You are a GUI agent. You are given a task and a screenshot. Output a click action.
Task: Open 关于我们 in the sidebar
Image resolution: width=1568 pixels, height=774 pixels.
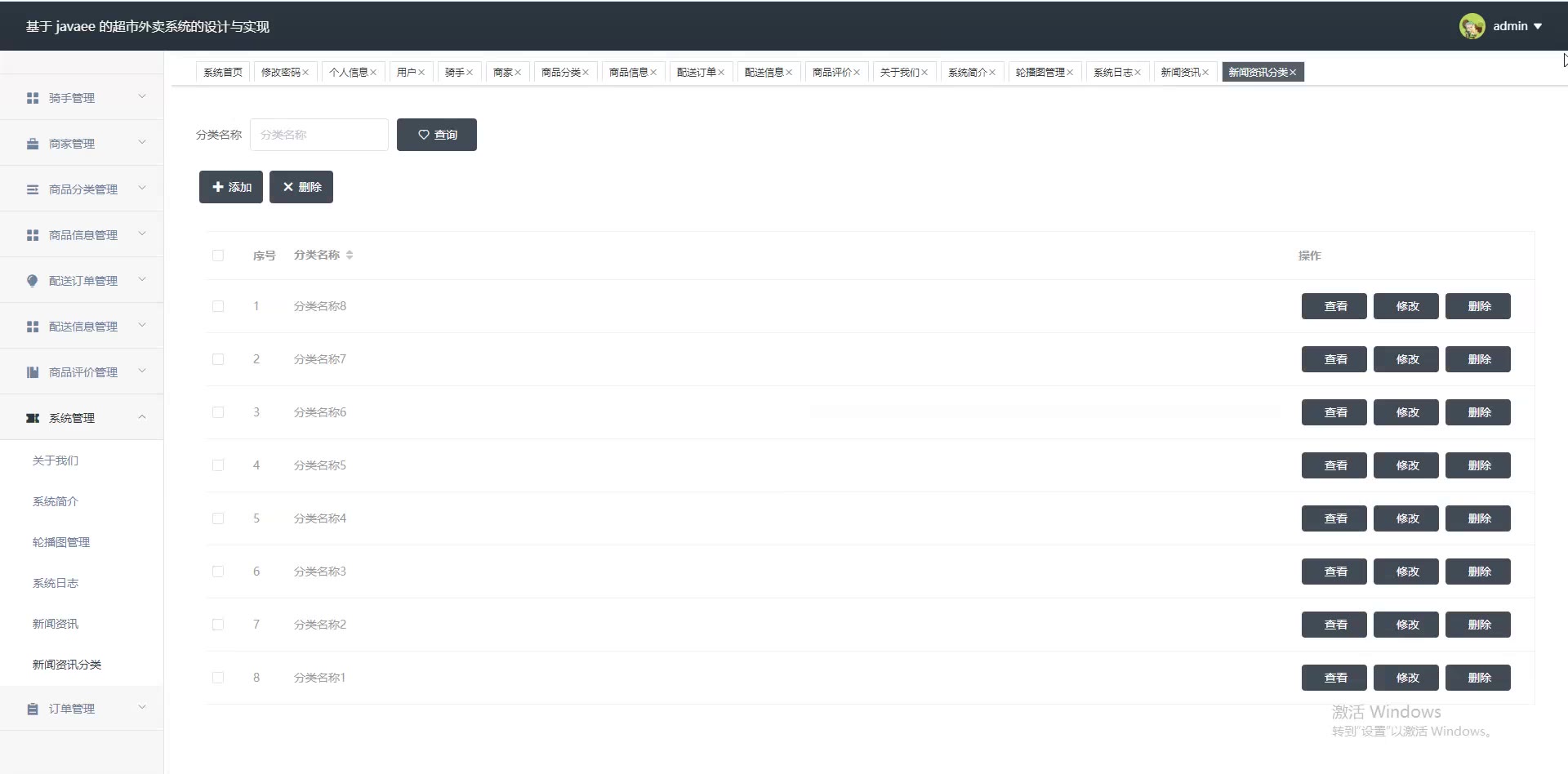click(x=56, y=460)
